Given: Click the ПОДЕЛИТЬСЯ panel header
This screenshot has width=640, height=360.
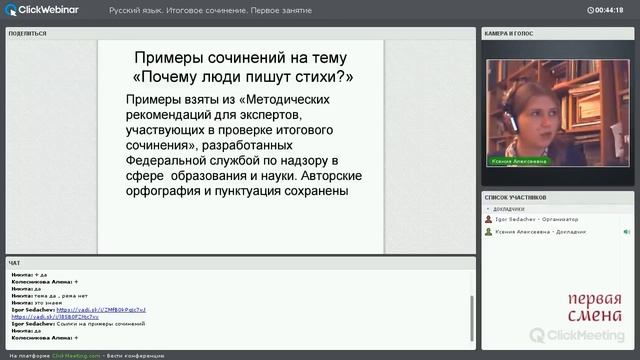Looking at the screenshot, I should [240, 33].
